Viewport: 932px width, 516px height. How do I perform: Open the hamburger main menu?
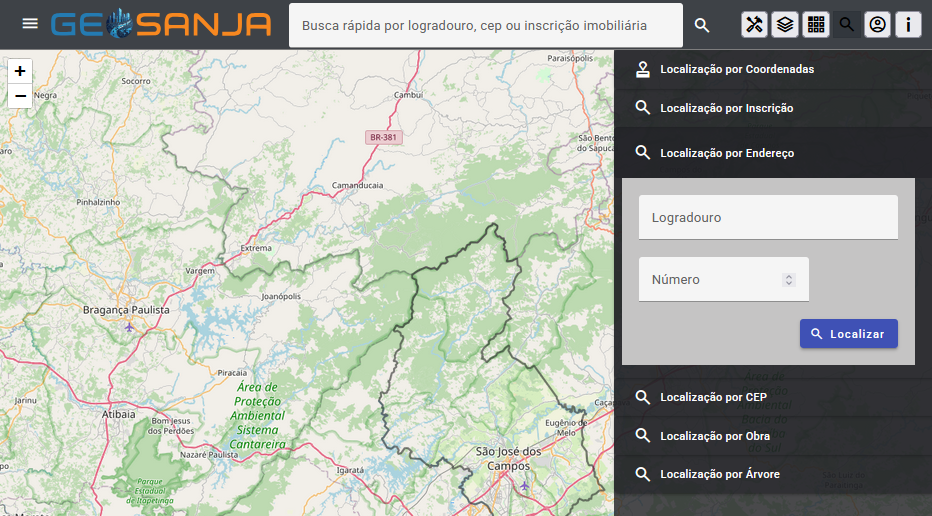(x=30, y=24)
